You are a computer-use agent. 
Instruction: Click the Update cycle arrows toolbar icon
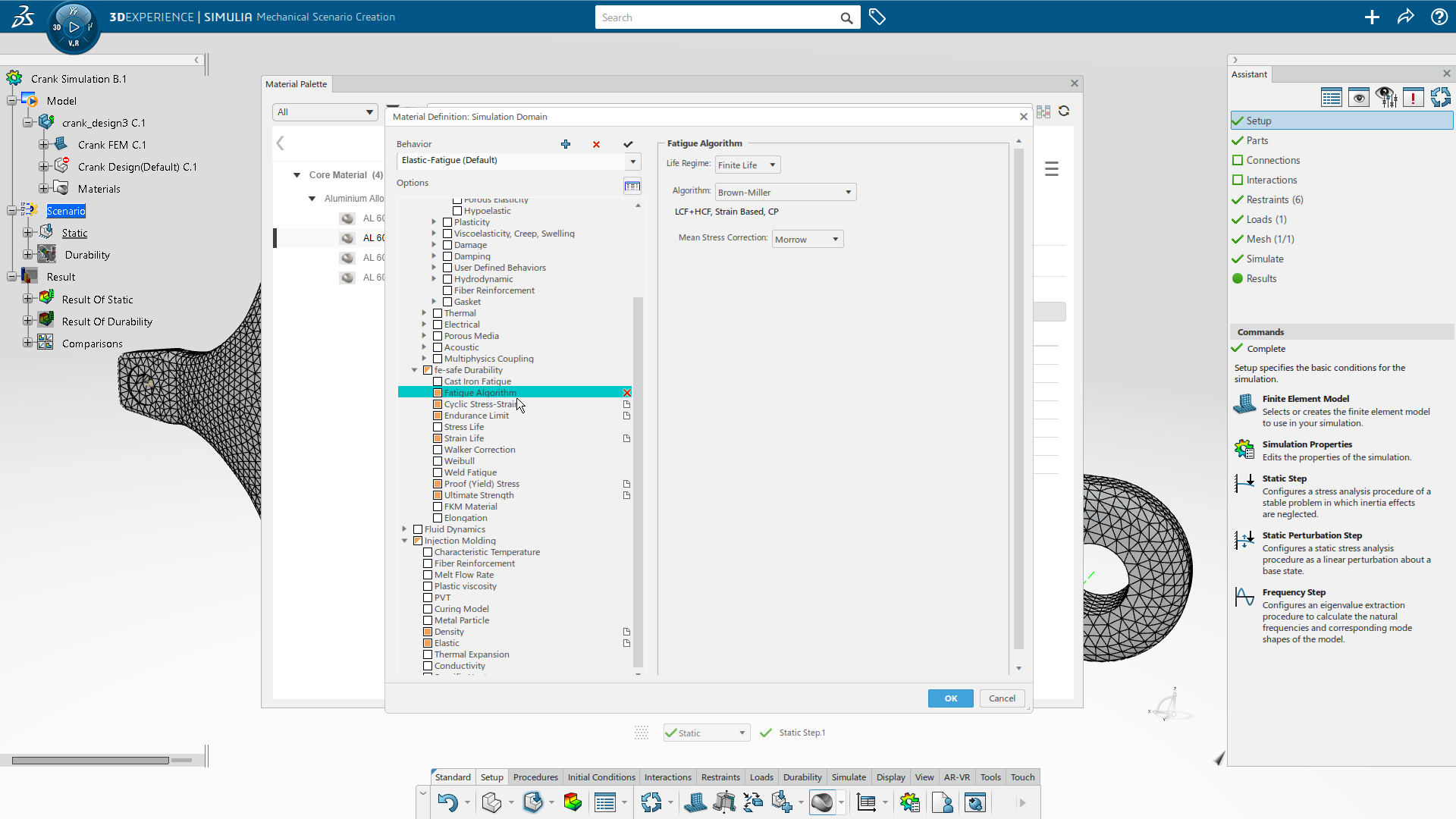pos(651,802)
